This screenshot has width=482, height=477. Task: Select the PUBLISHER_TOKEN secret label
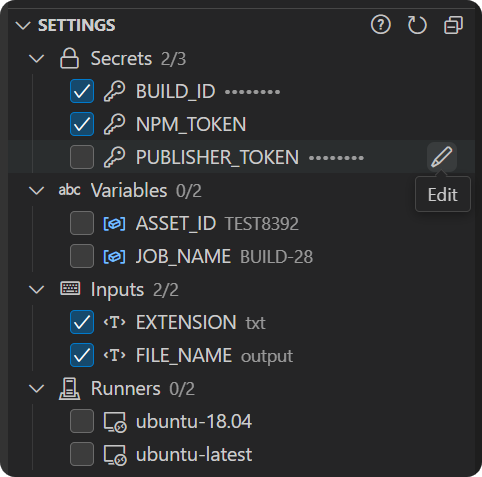217,157
